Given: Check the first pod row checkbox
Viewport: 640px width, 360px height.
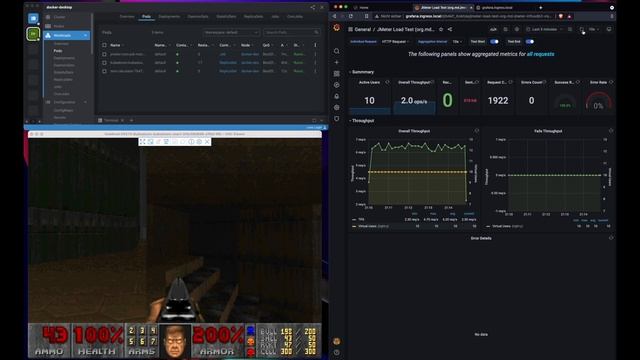Looking at the screenshot, I should [x=104, y=54].
